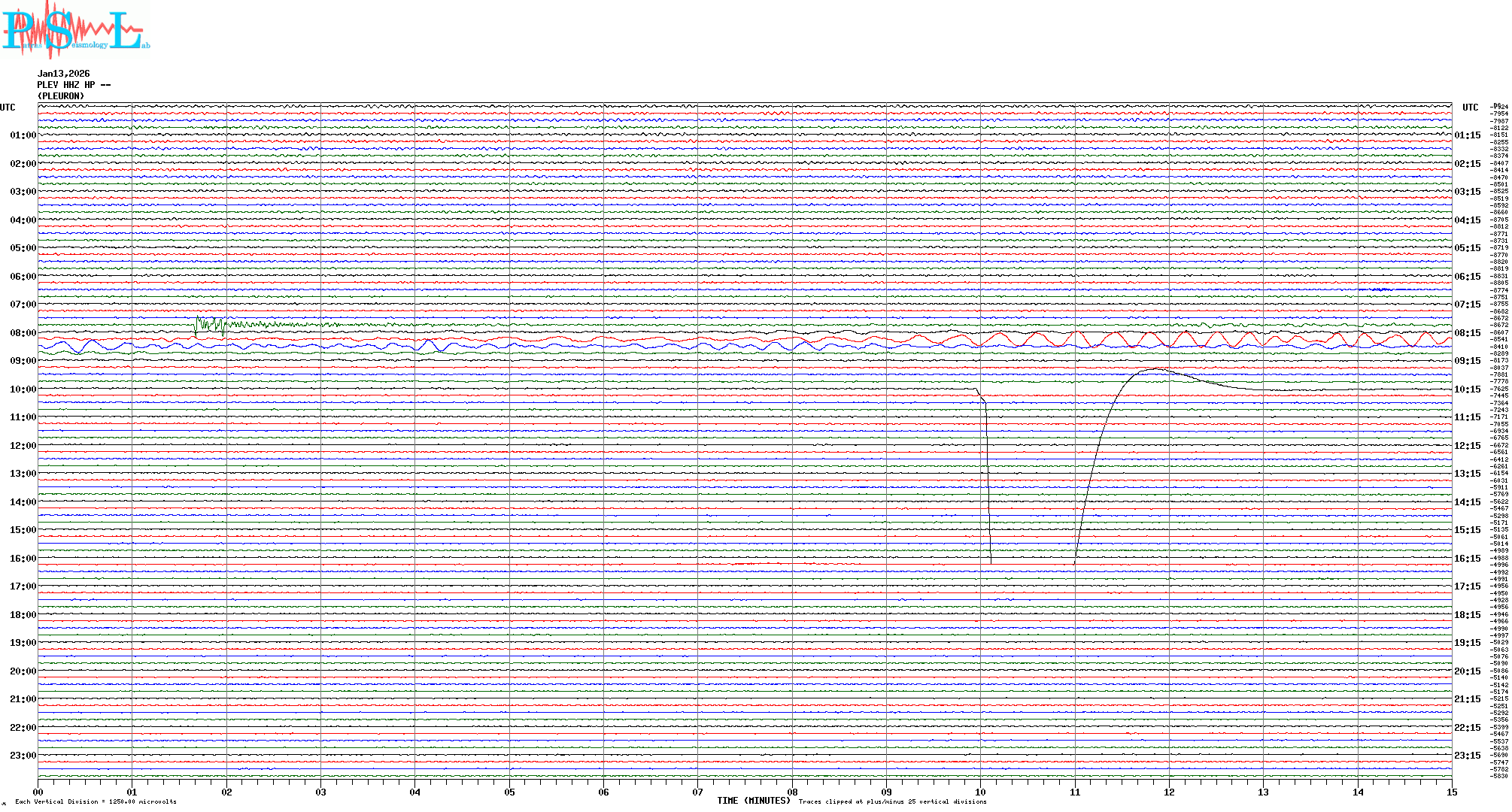The height and width of the screenshot is (812, 1512).
Task: Click the vertical division microvolts note
Action: [x=96, y=801]
